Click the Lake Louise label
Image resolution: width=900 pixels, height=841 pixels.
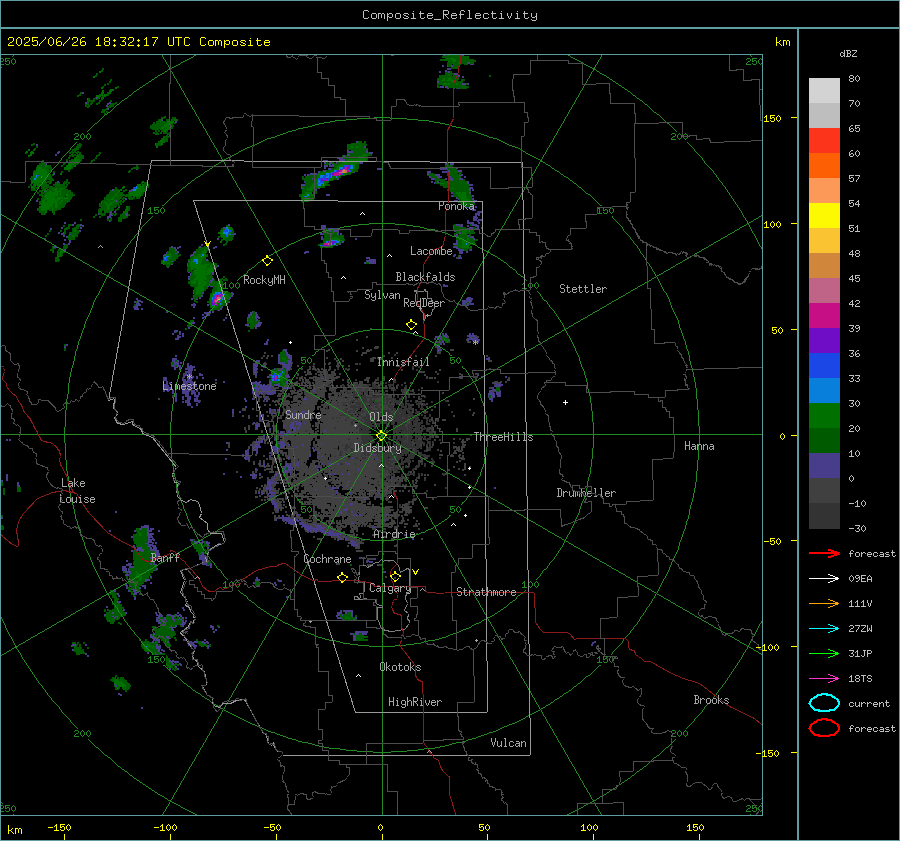pos(77,491)
